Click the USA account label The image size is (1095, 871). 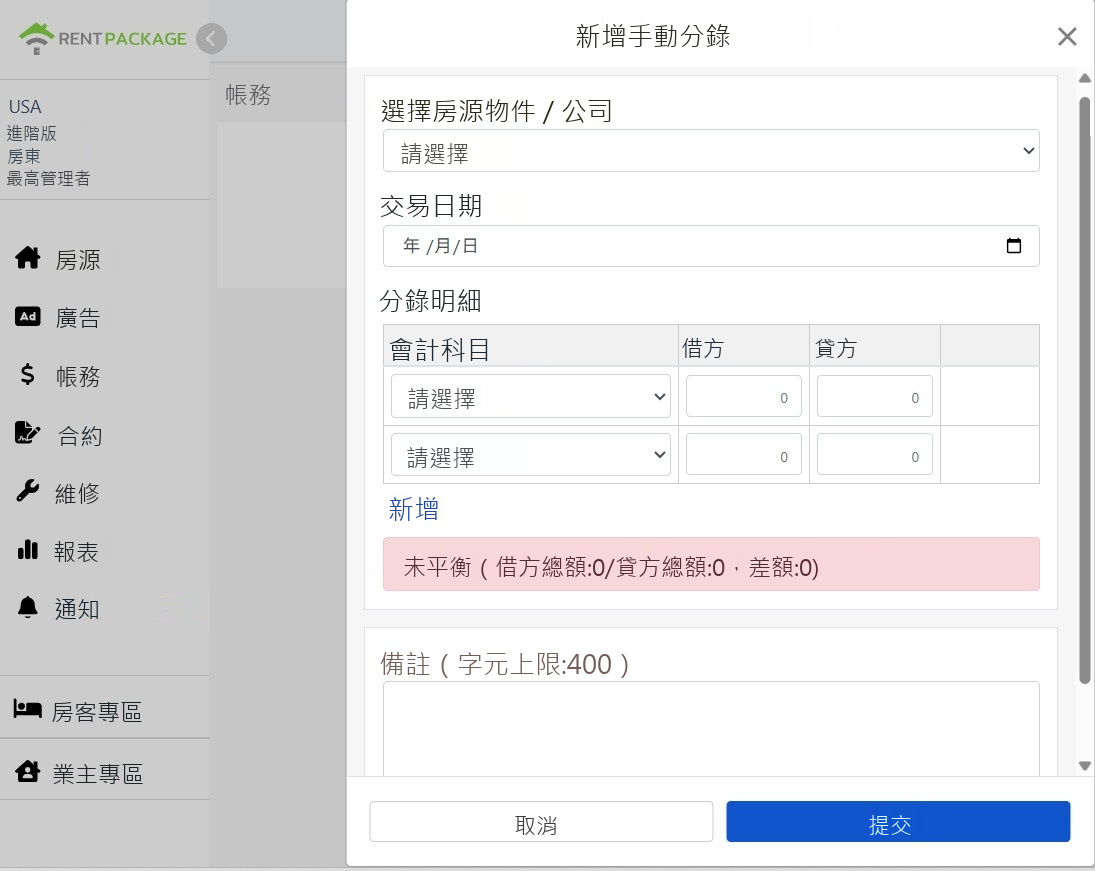pos(25,107)
